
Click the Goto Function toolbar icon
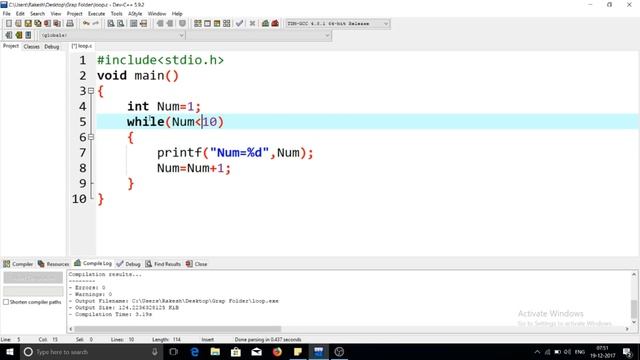tap(133, 24)
